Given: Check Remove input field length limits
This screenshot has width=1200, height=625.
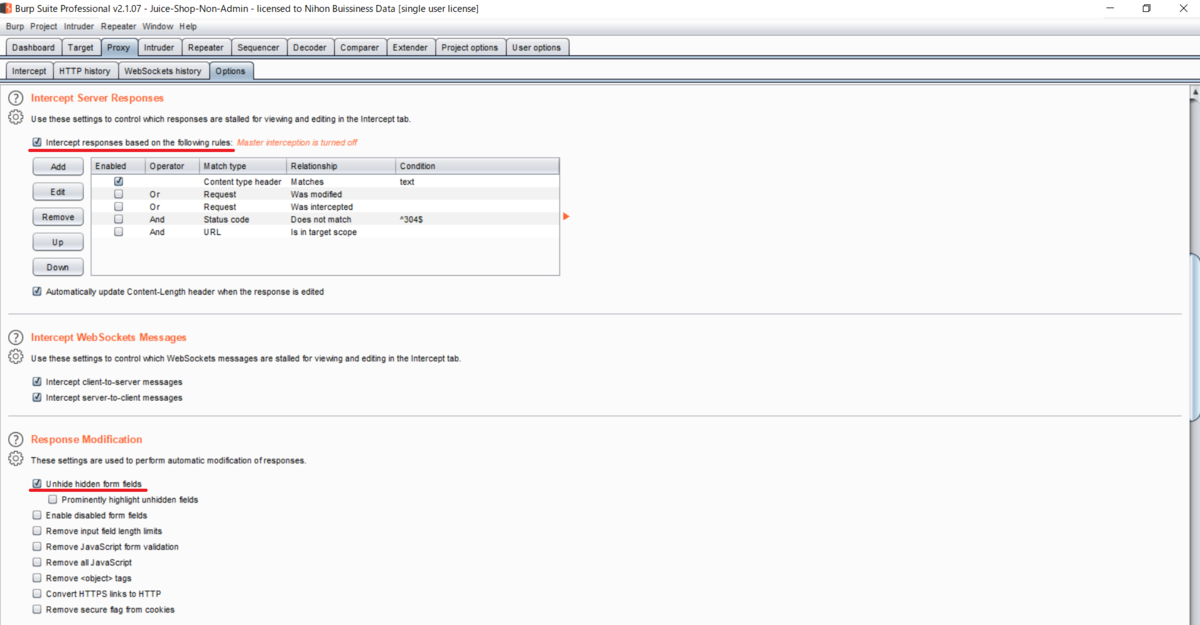Looking at the screenshot, I should (38, 531).
